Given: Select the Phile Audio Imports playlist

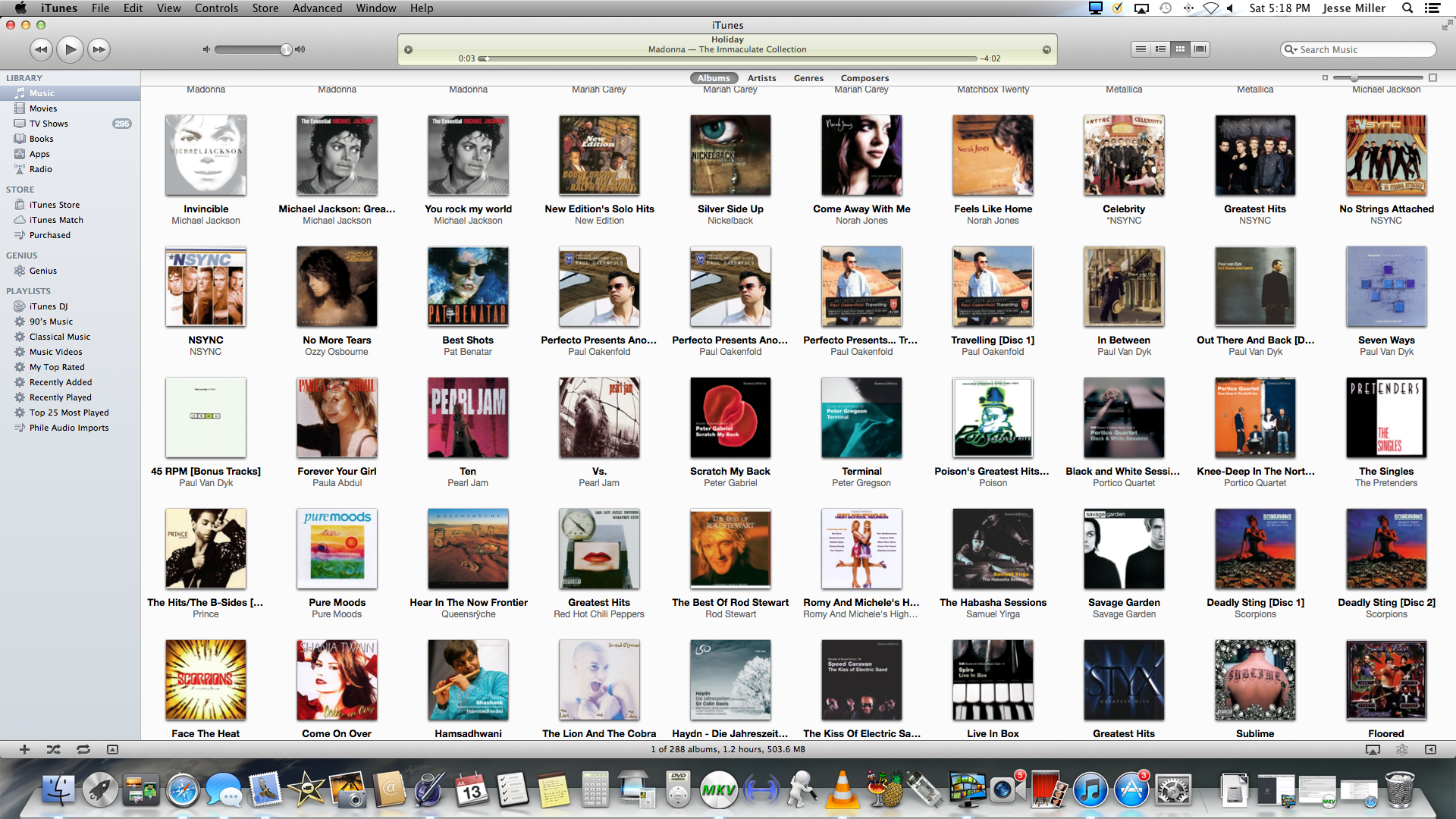Looking at the screenshot, I should click(x=70, y=428).
